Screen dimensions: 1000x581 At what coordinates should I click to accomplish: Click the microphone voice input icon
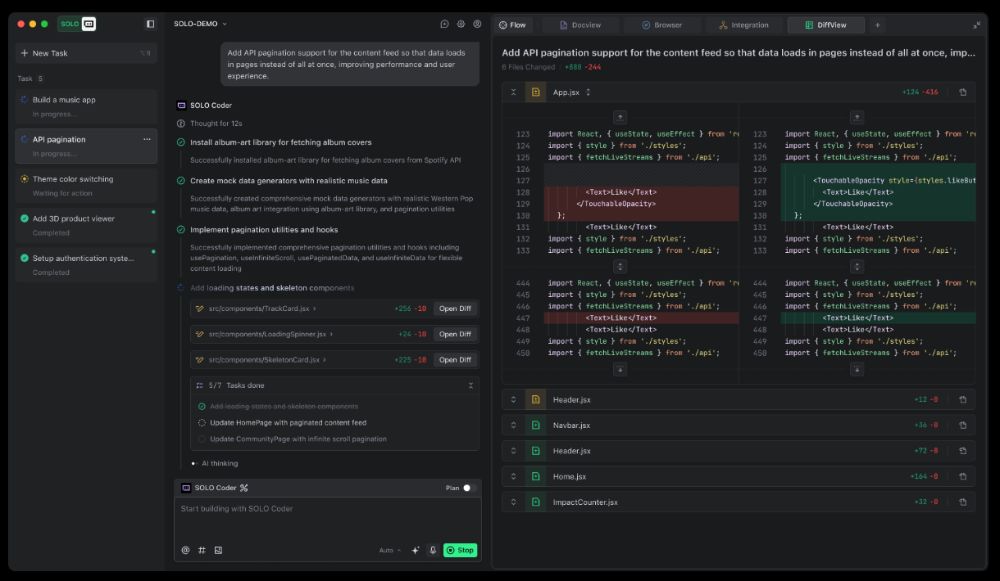(433, 550)
